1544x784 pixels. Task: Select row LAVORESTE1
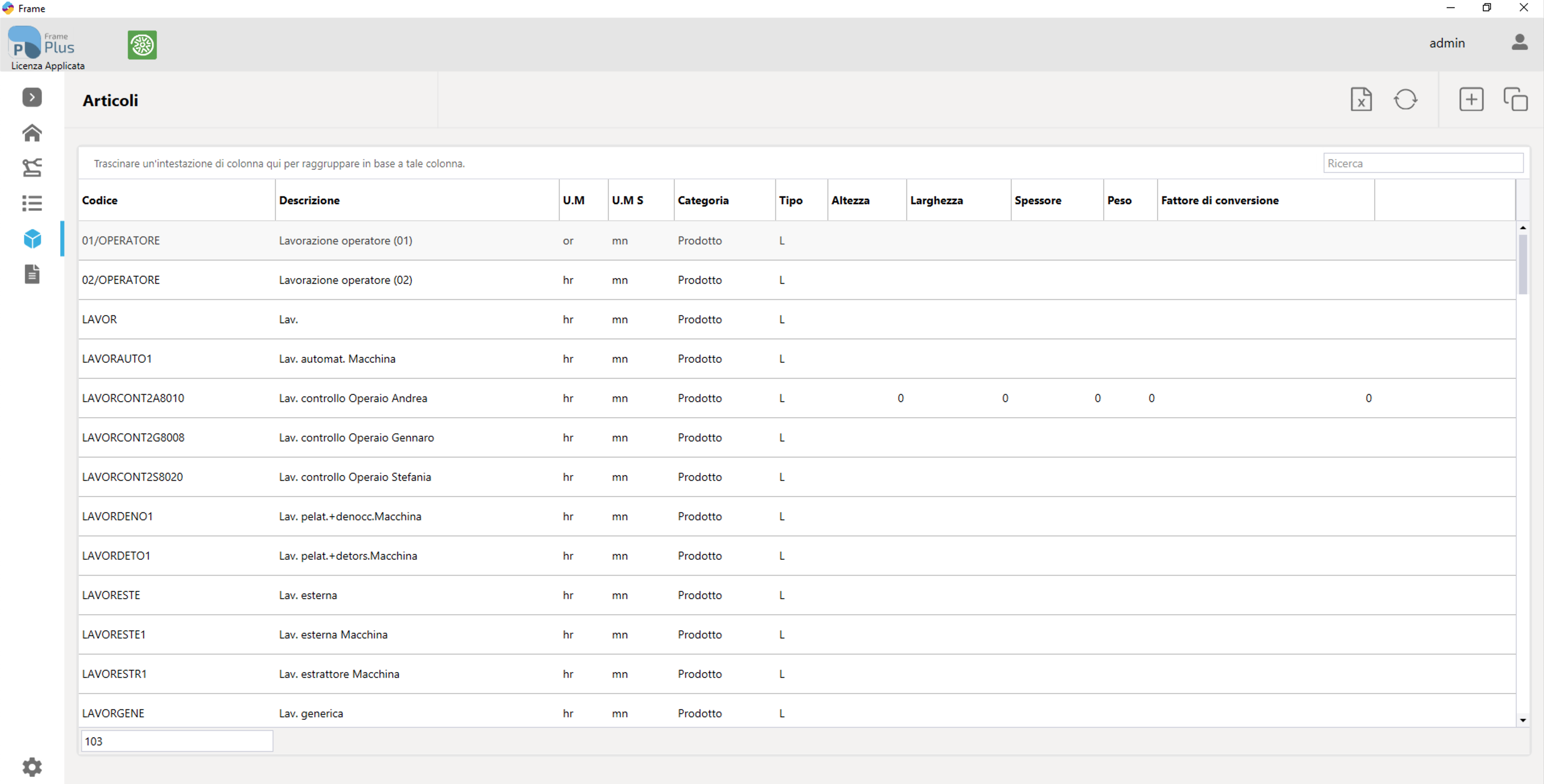tap(797, 635)
